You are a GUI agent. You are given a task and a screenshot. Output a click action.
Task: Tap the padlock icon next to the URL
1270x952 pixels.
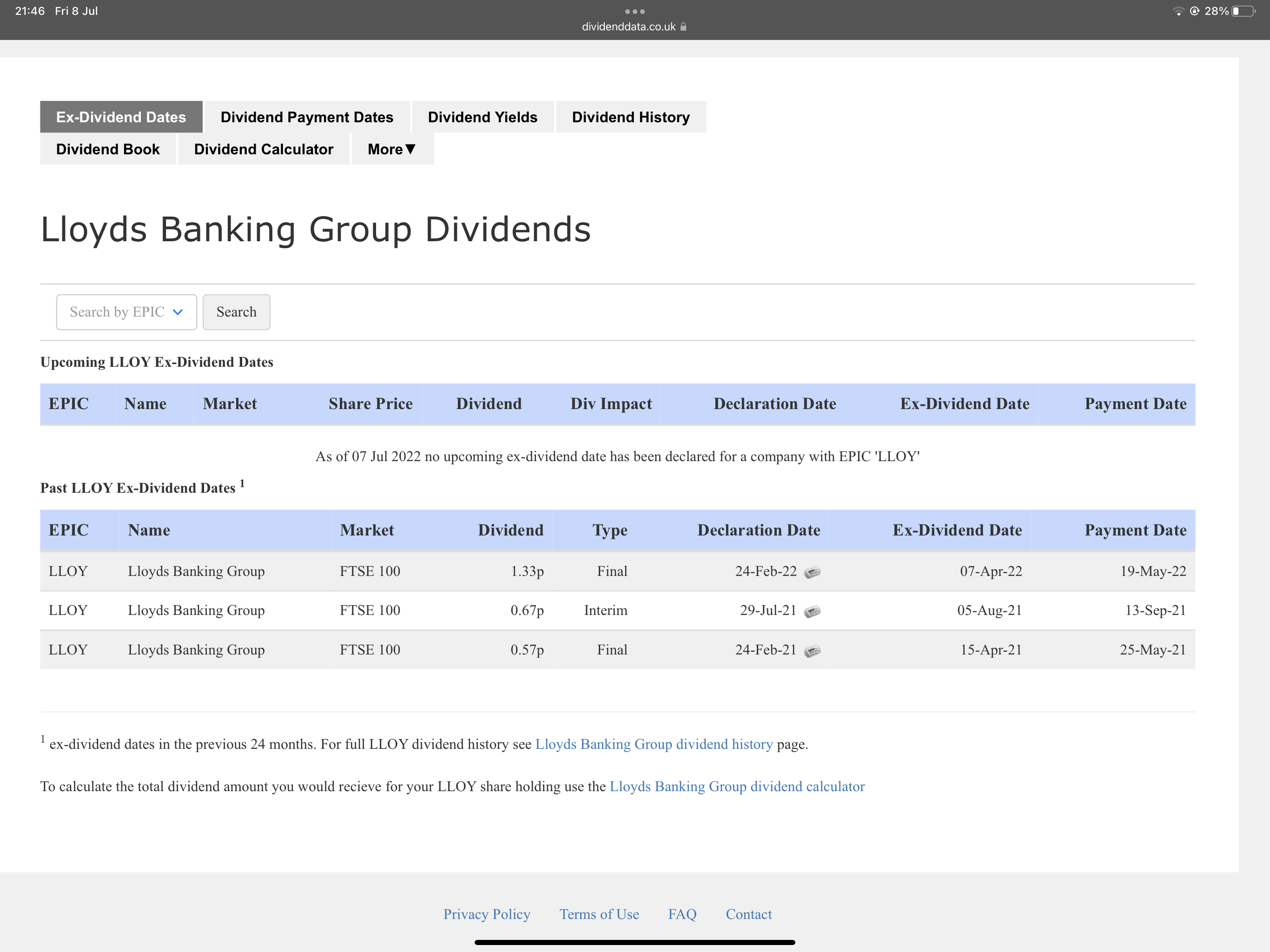pyautogui.click(x=683, y=27)
